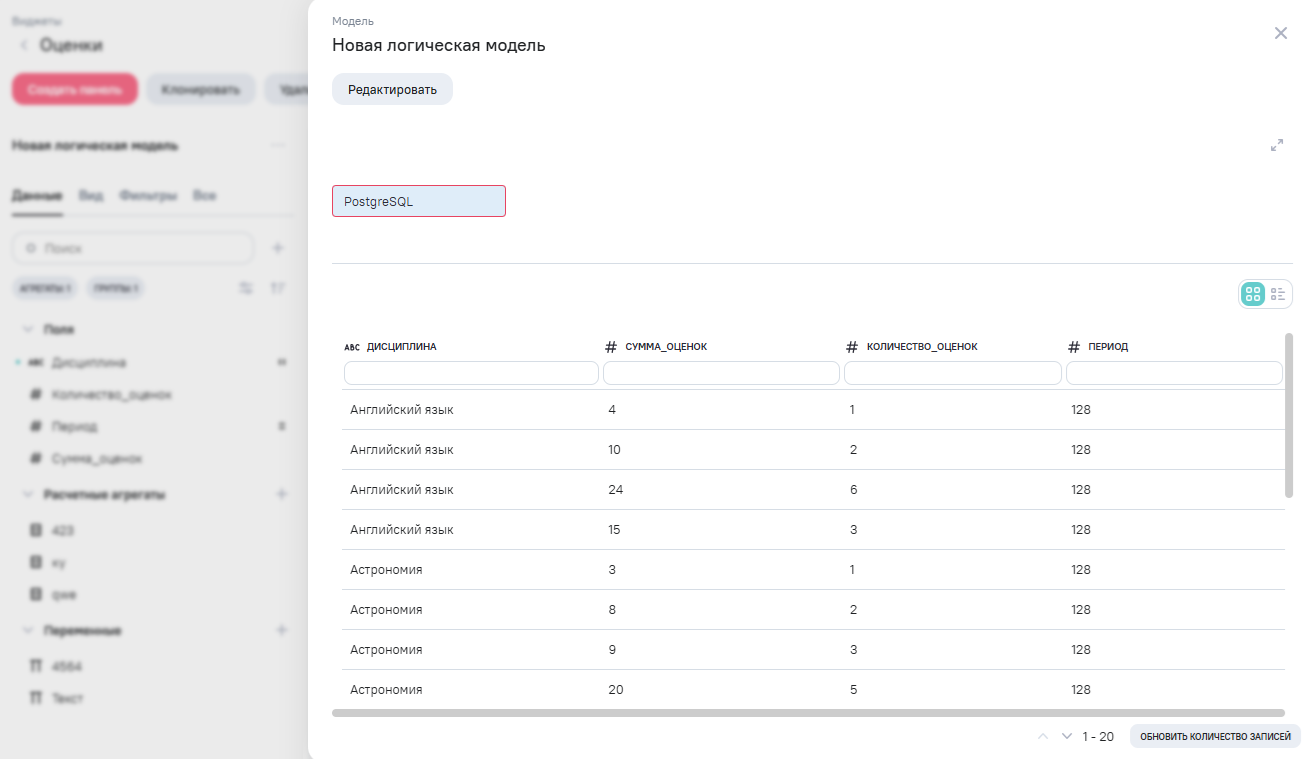
Task: Click ОБНОВИТЬ КОЛИЧЕСТВО ЗАПИСЕЙ button
Action: pyautogui.click(x=1215, y=736)
